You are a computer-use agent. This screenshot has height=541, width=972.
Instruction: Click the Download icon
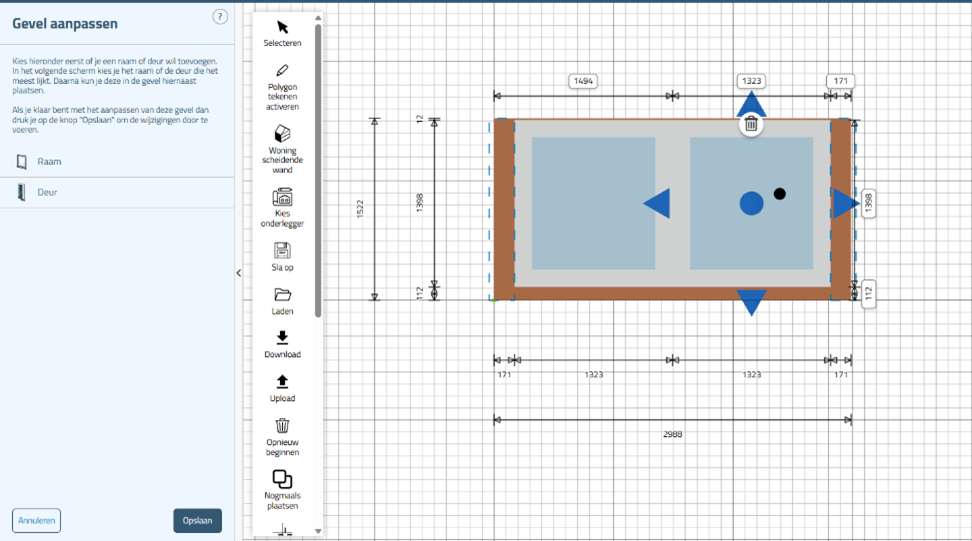pyautogui.click(x=282, y=338)
